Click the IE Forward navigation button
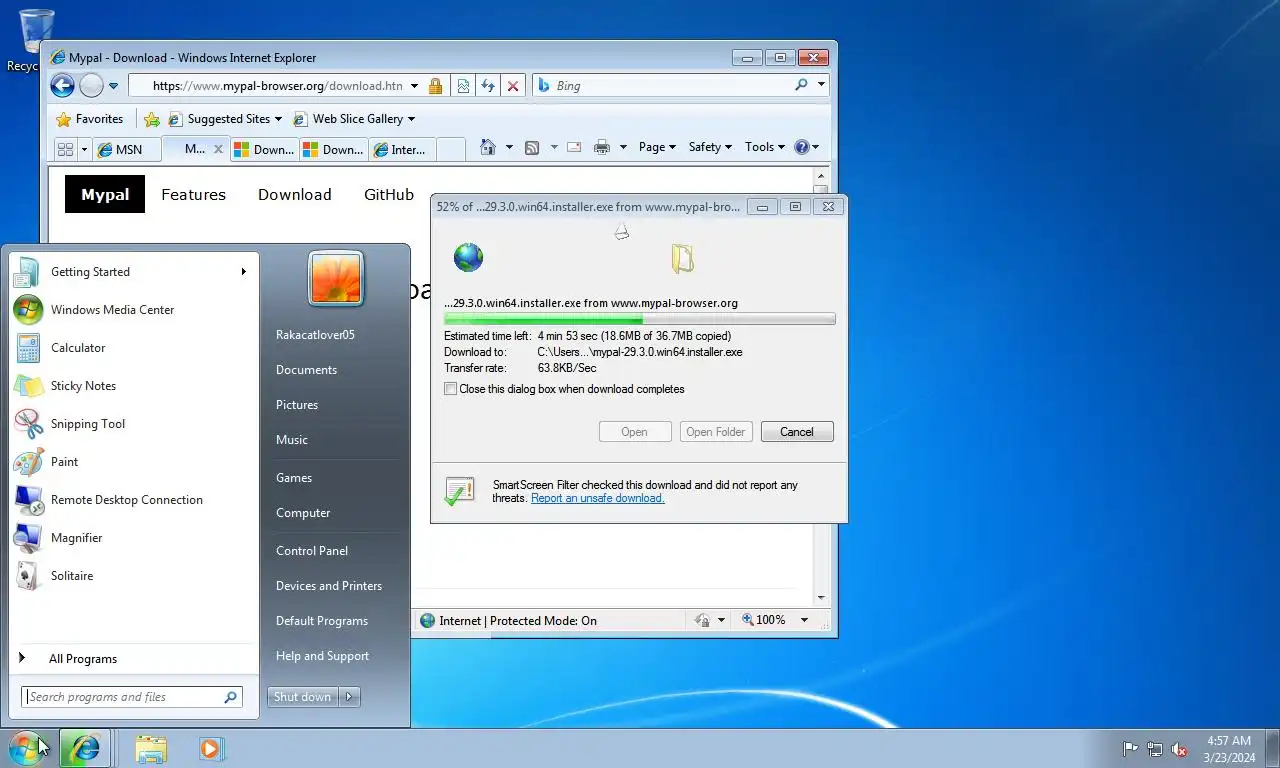Screen dimensions: 1280x768 [91, 86]
